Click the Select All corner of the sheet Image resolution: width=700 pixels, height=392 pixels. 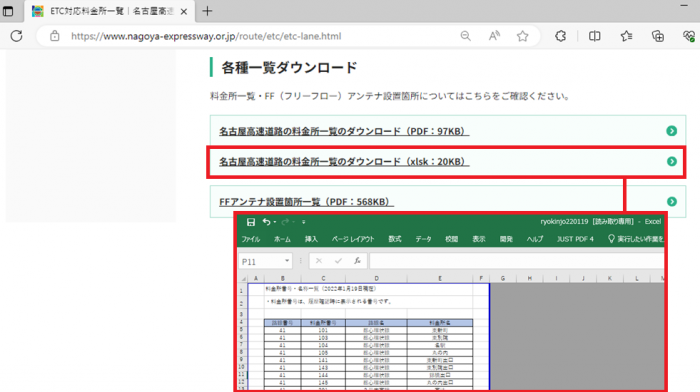pyautogui.click(x=244, y=279)
